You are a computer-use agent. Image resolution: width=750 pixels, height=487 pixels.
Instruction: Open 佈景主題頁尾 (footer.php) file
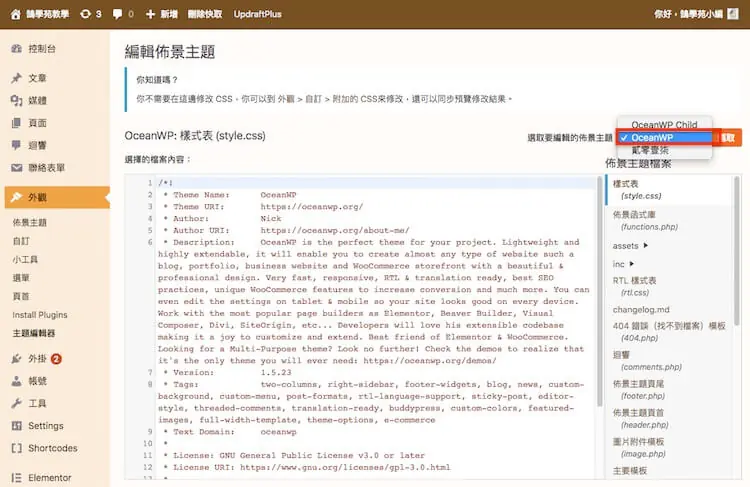pos(639,389)
